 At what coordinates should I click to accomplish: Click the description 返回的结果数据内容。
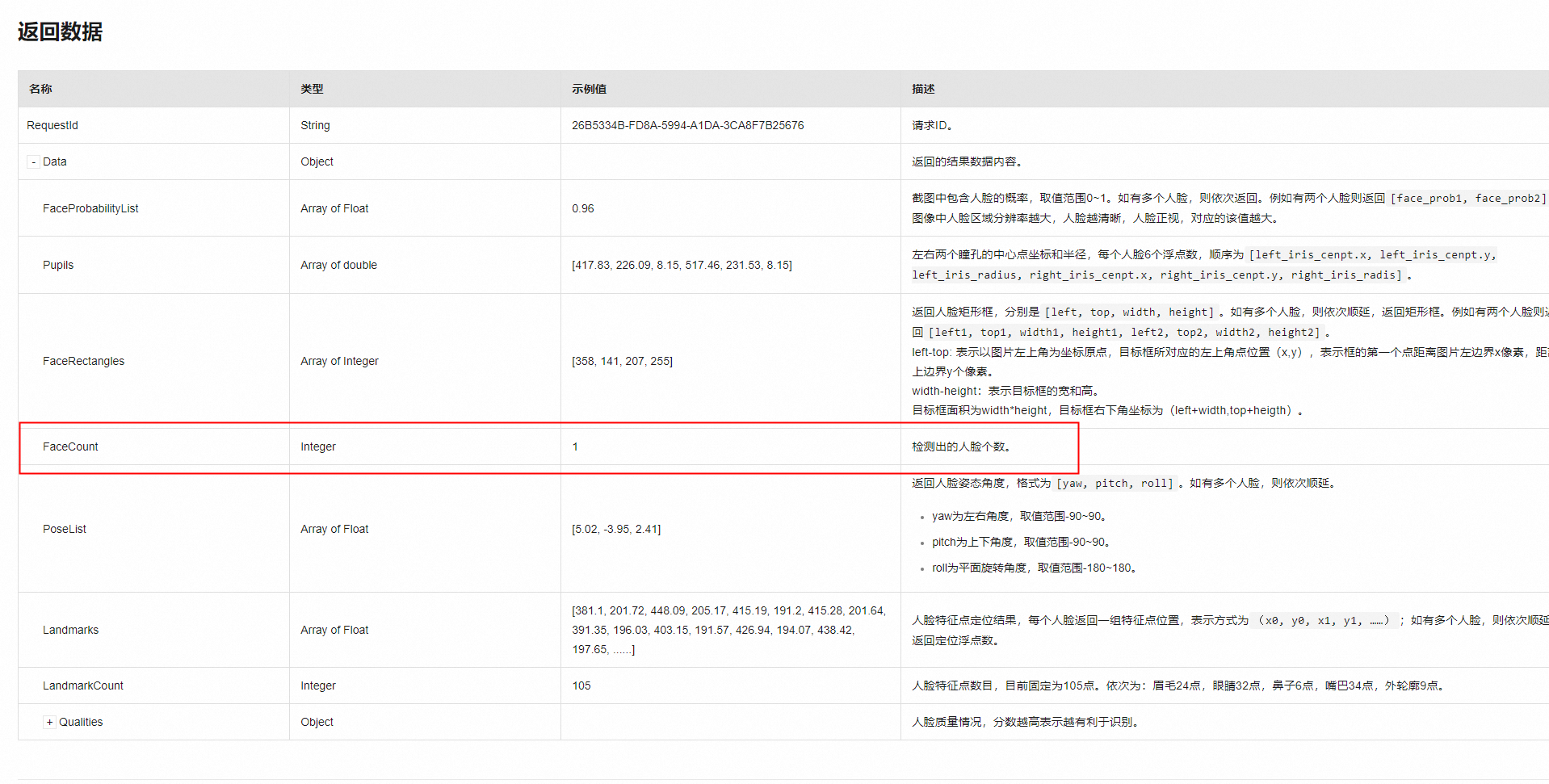[968, 161]
